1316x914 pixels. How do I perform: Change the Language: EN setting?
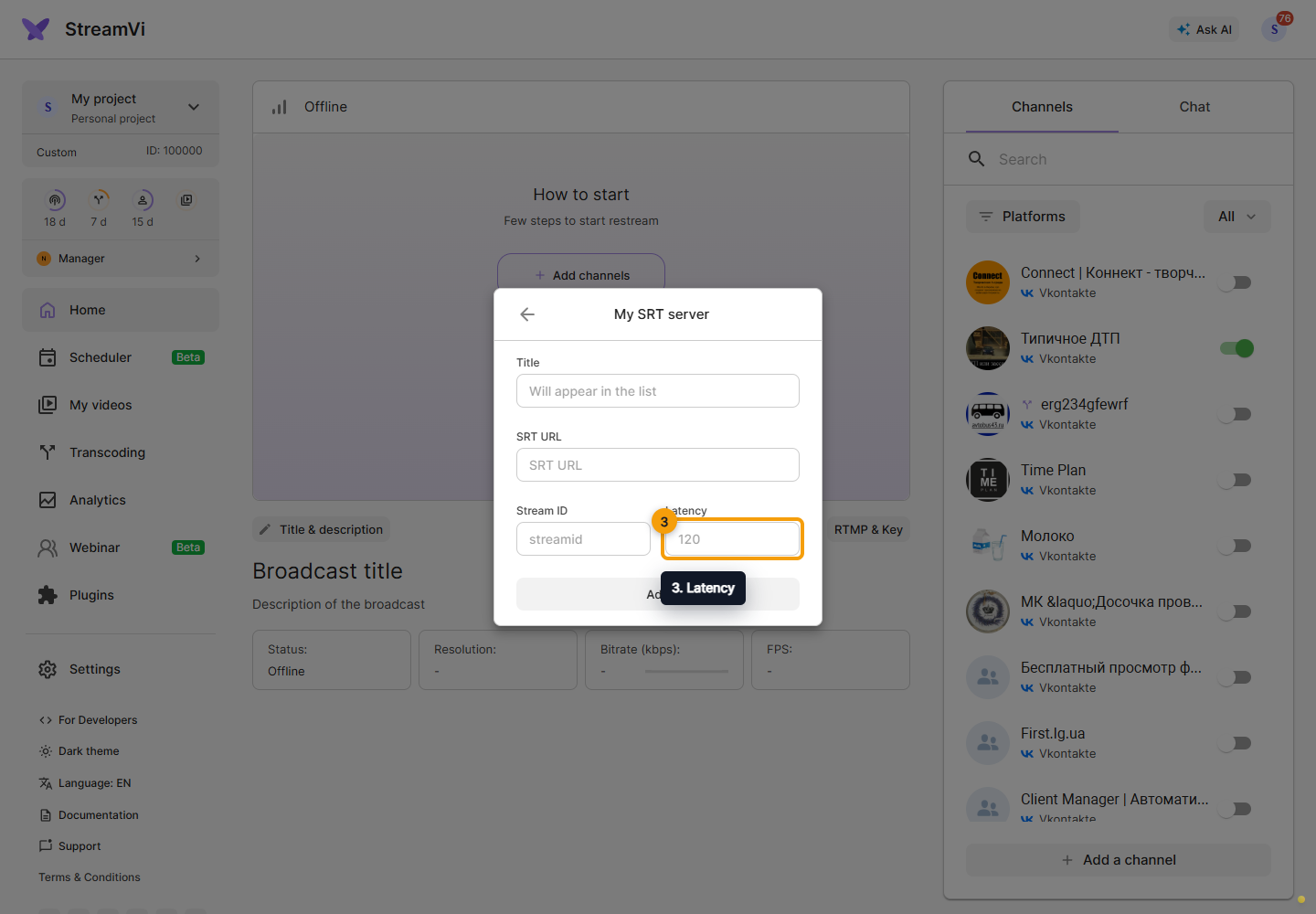[x=85, y=783]
